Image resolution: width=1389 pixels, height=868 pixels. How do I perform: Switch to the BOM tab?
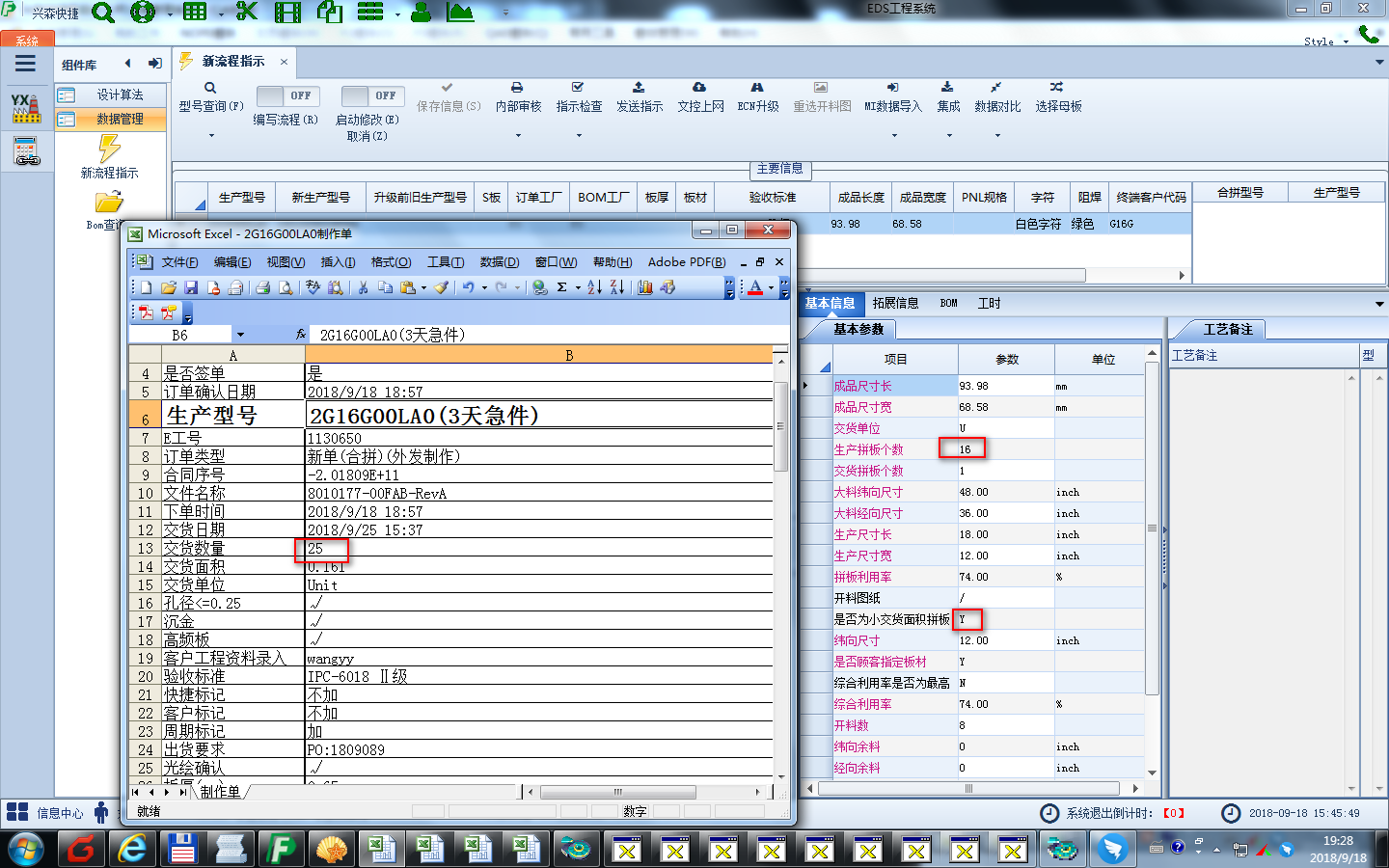click(x=948, y=303)
